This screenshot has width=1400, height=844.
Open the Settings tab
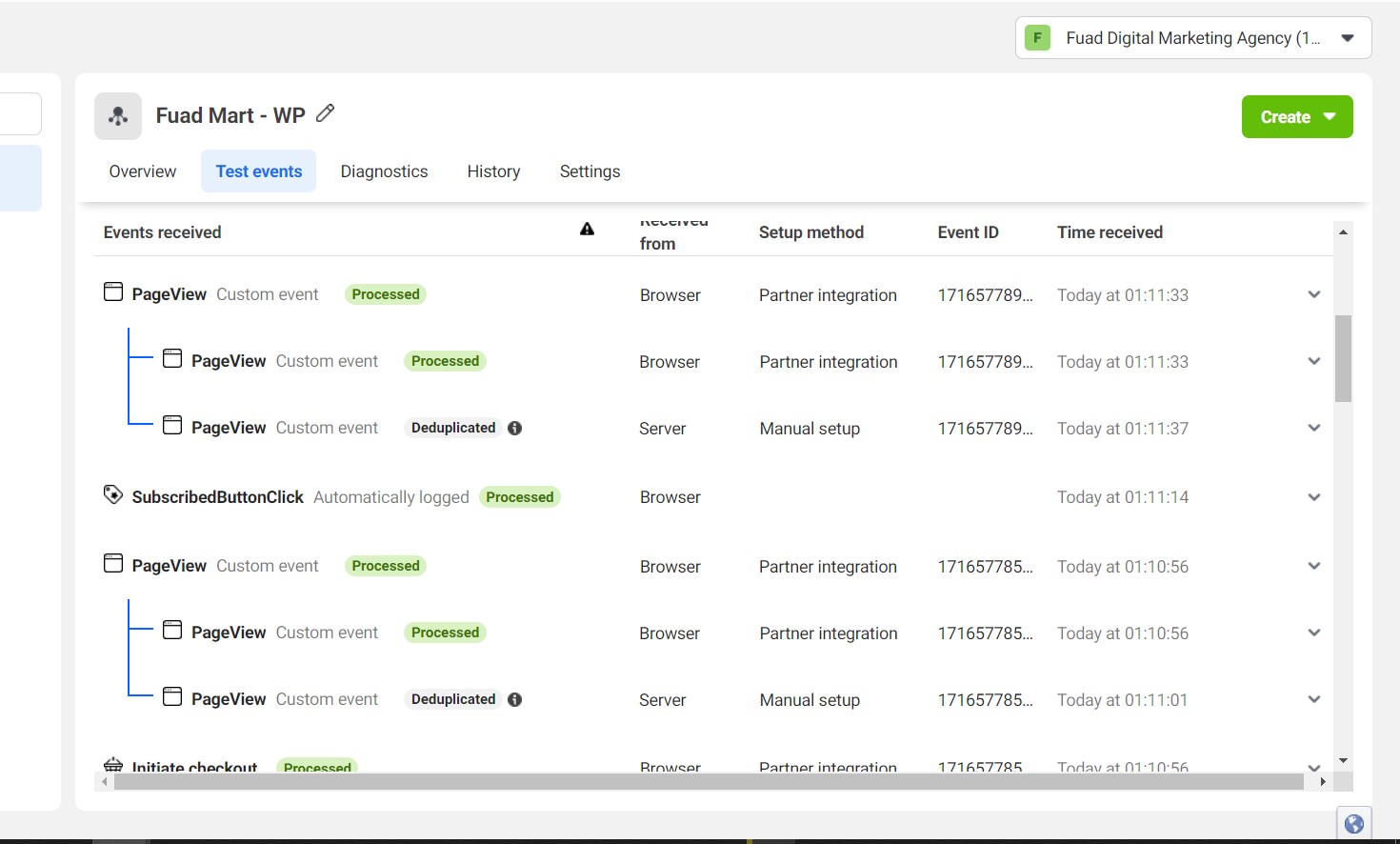(590, 171)
